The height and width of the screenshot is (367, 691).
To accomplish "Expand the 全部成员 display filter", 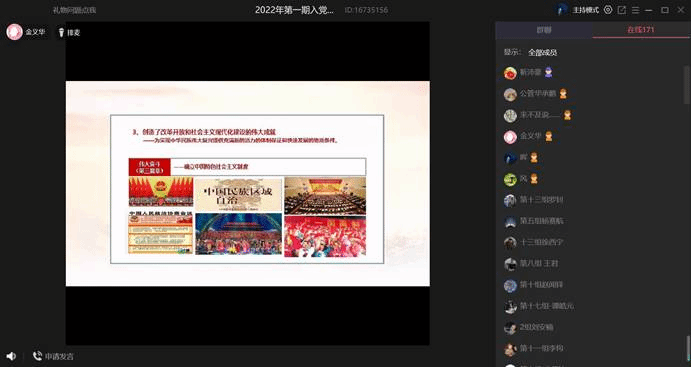I will (542, 52).
